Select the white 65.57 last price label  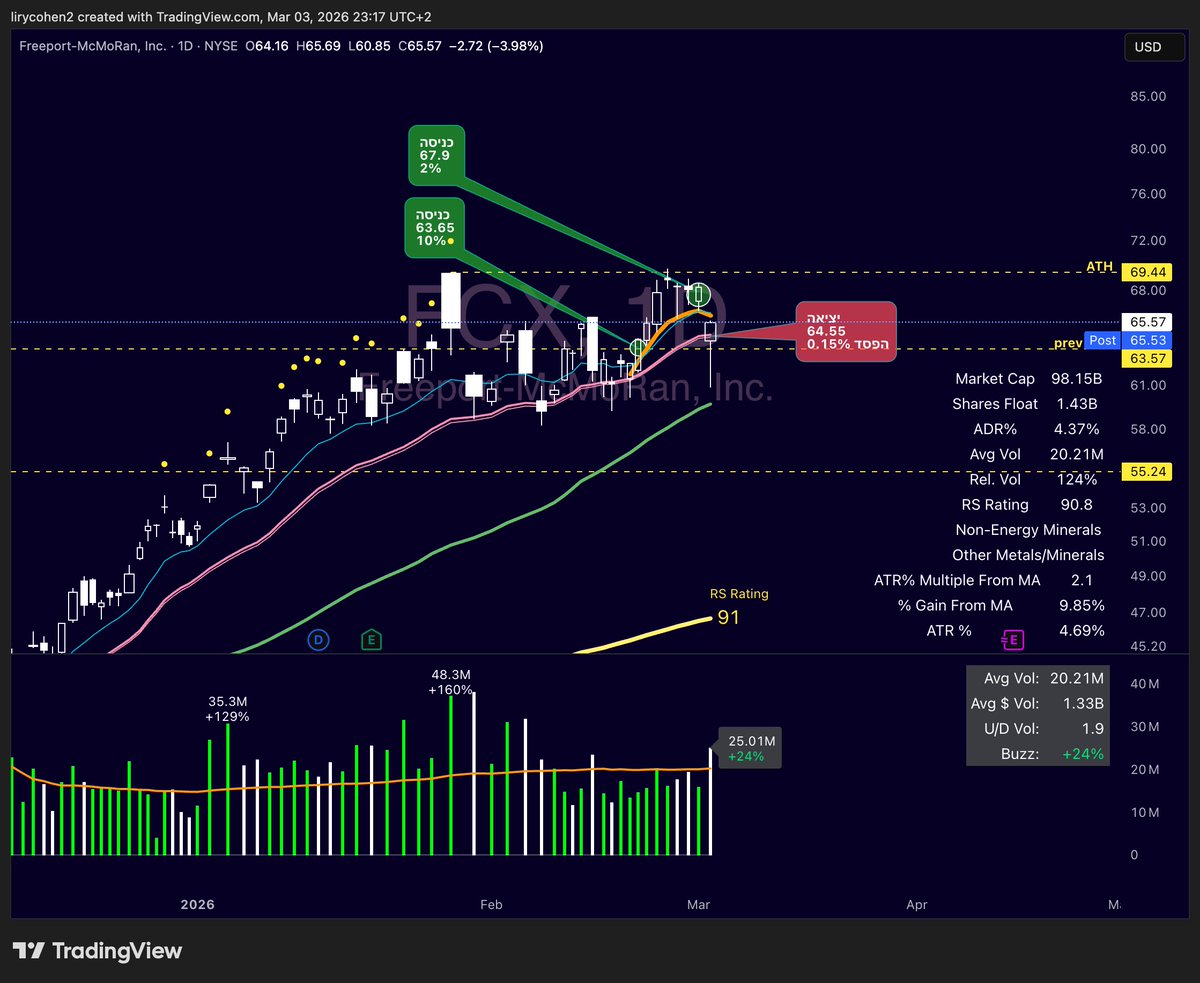point(1145,322)
